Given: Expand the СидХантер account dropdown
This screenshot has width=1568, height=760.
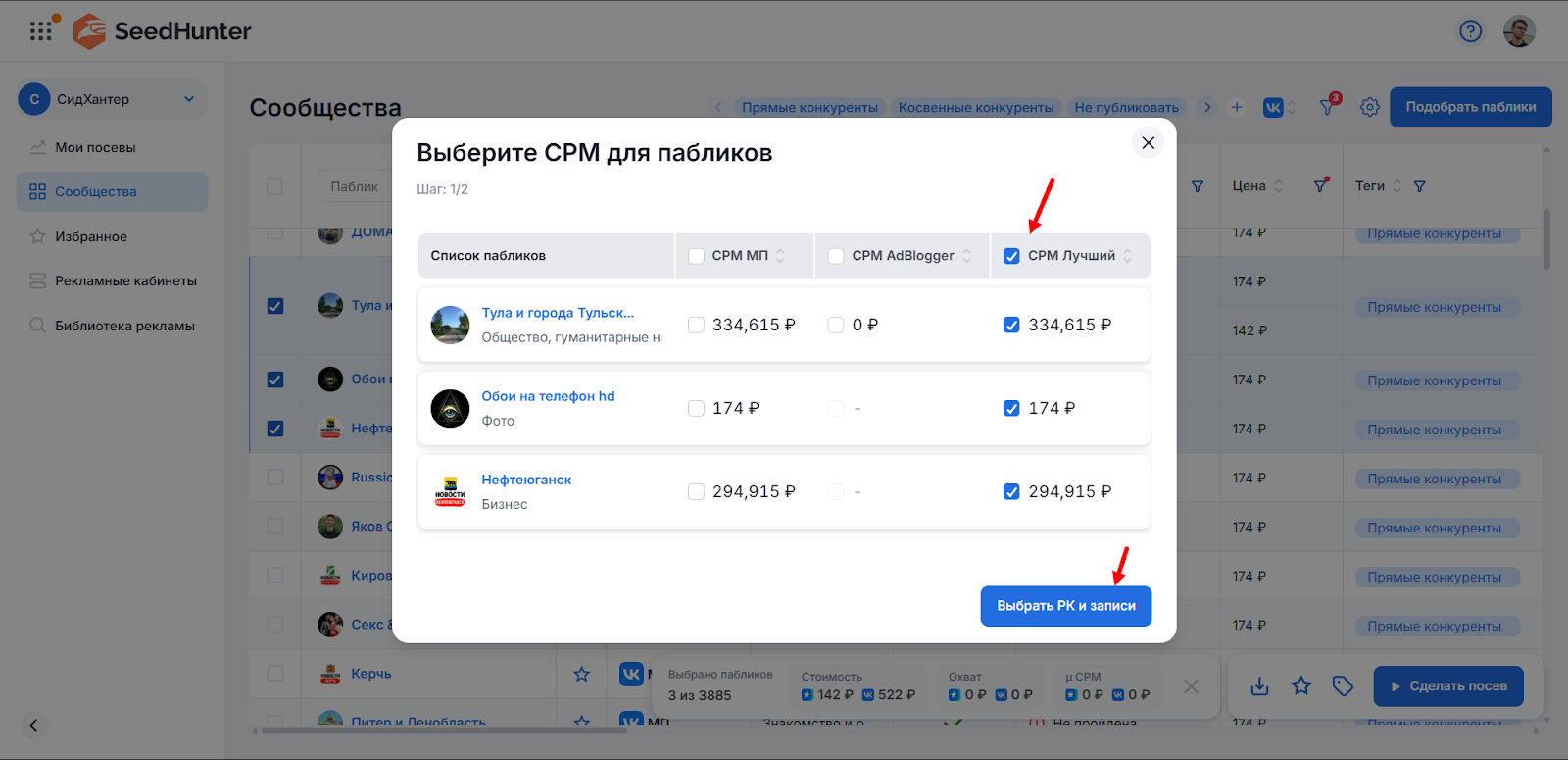Looking at the screenshot, I should [189, 99].
